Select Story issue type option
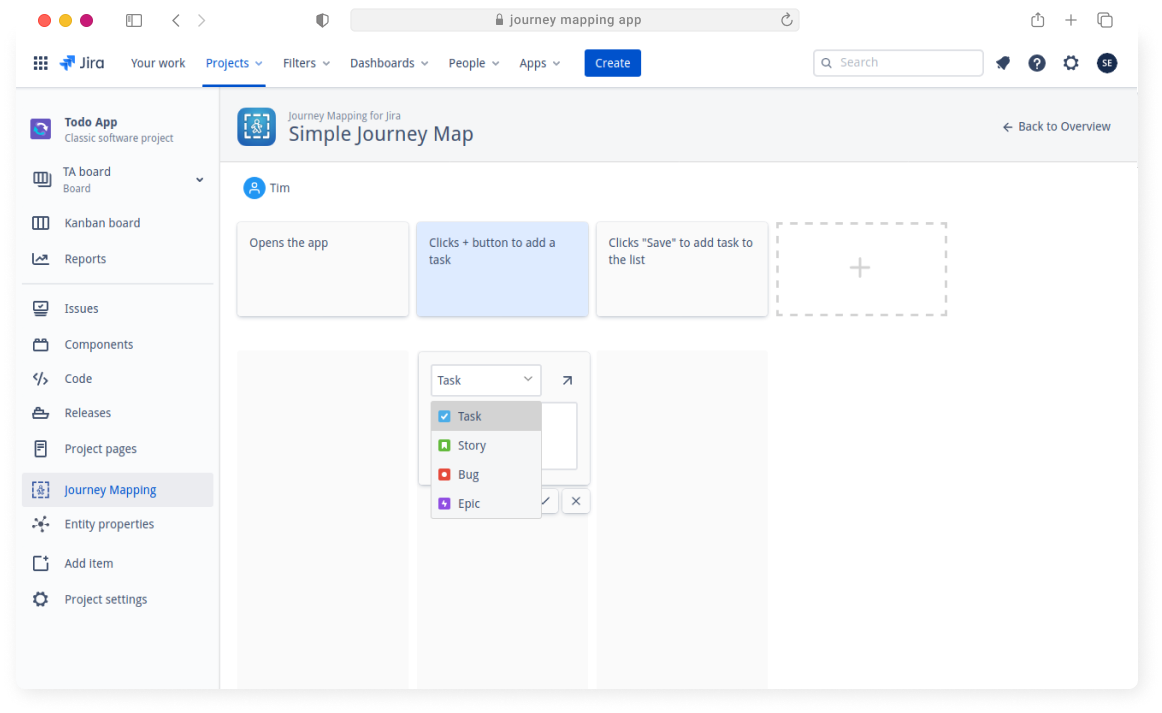This screenshot has width=1162, height=713. (486, 445)
